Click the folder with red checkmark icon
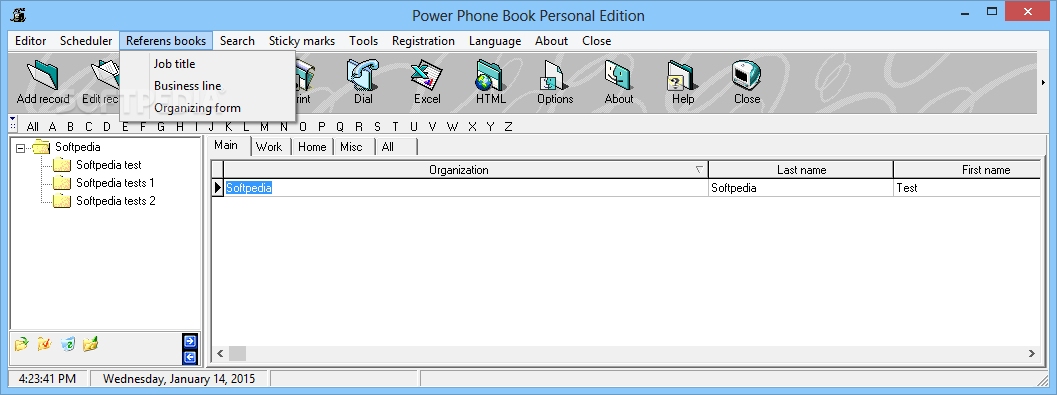This screenshot has width=1057, height=395. pyautogui.click(x=44, y=344)
